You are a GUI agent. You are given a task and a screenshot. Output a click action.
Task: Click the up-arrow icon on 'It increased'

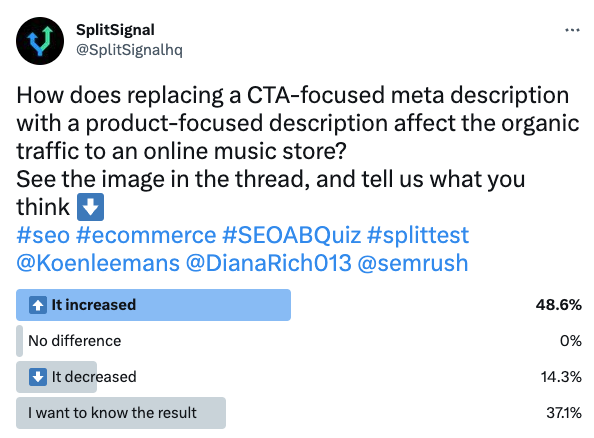click(38, 305)
